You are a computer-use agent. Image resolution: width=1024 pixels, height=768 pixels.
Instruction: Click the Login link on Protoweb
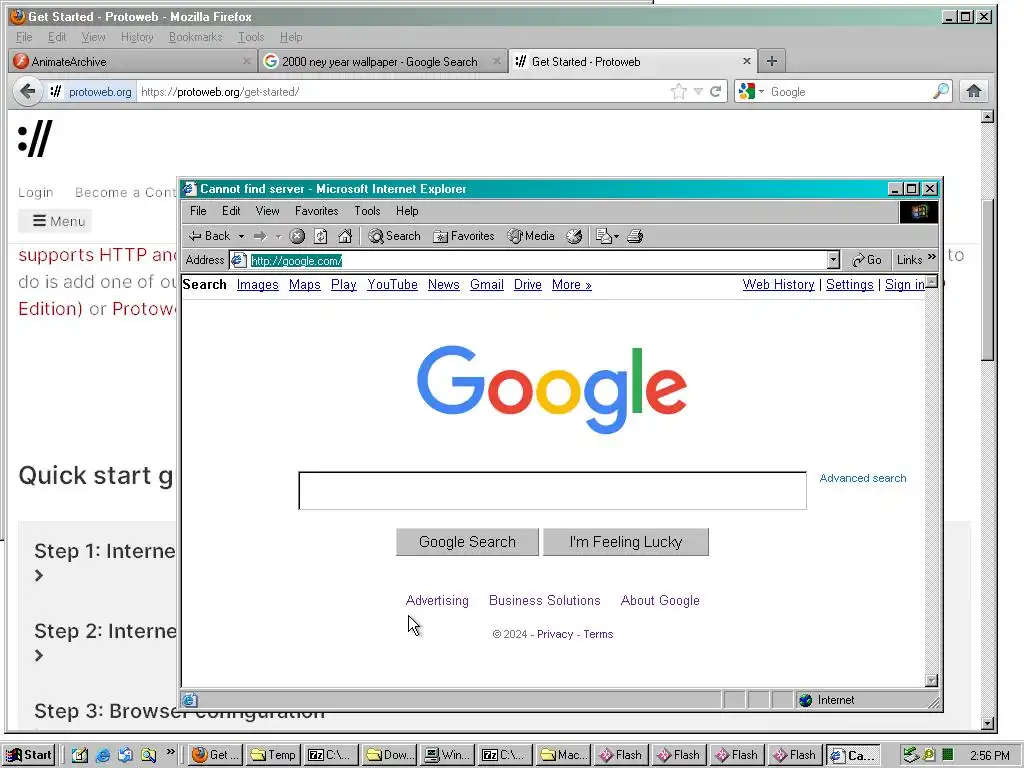coord(35,193)
